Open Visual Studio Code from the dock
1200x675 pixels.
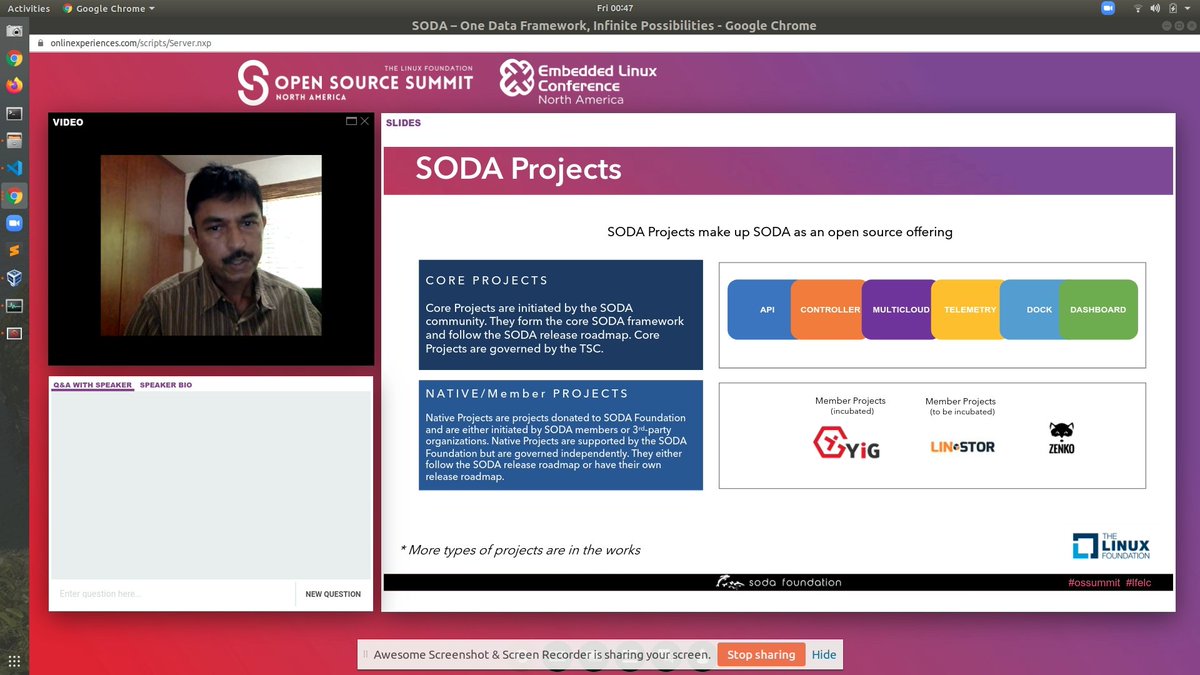[14, 168]
